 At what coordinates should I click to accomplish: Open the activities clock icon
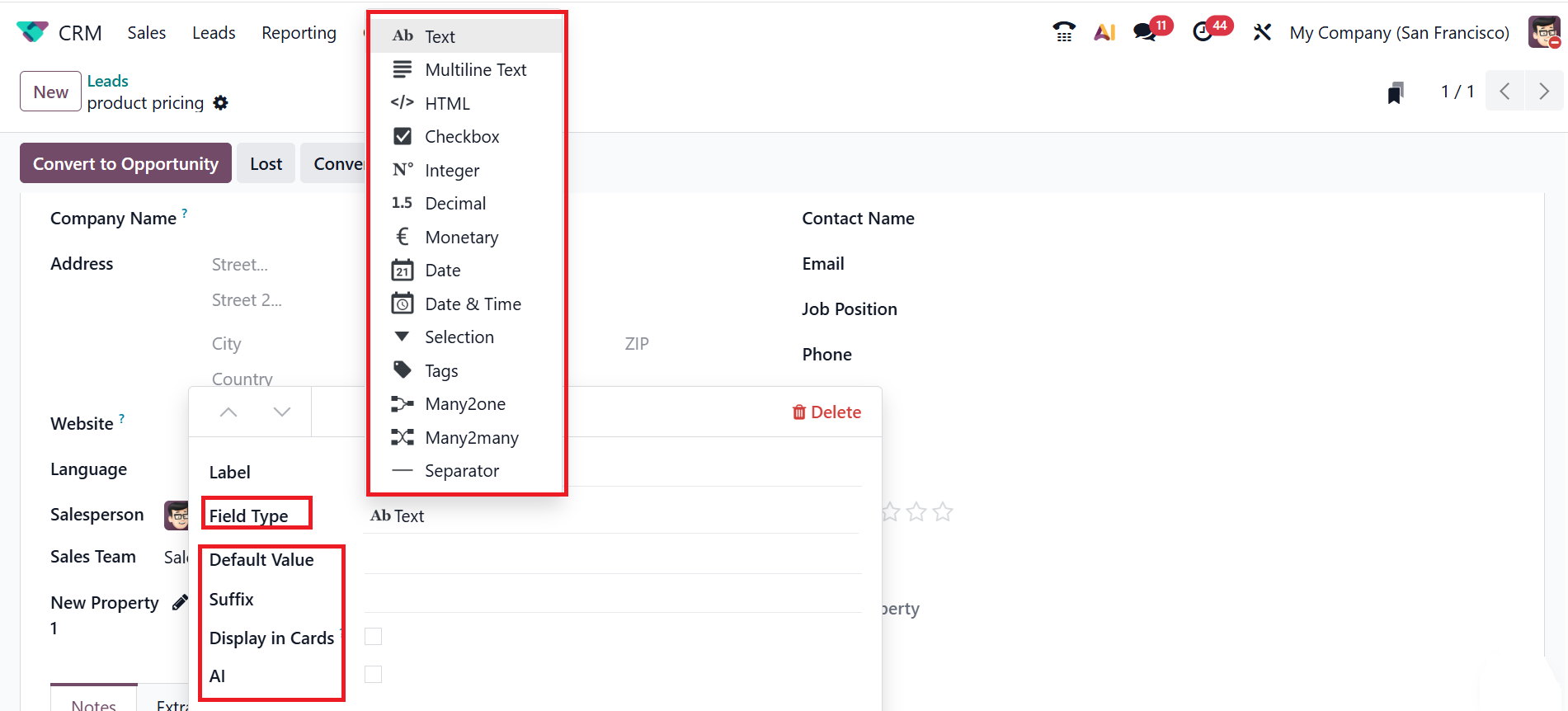pyautogui.click(x=1203, y=32)
